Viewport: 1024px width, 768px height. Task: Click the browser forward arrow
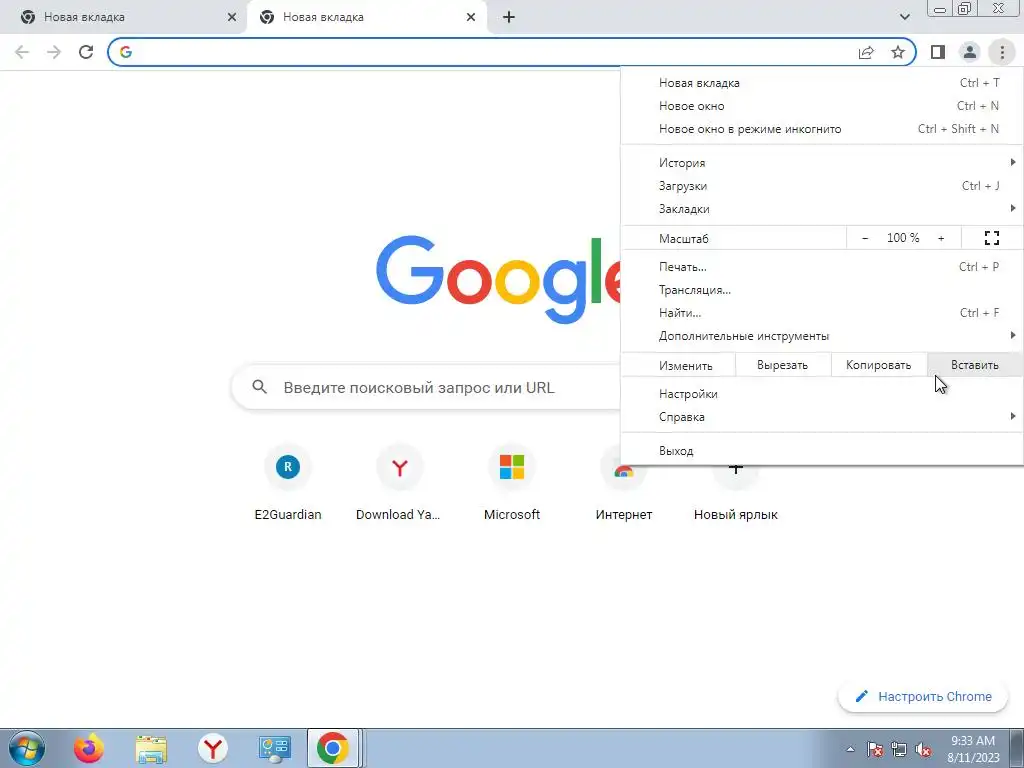pyautogui.click(x=54, y=52)
